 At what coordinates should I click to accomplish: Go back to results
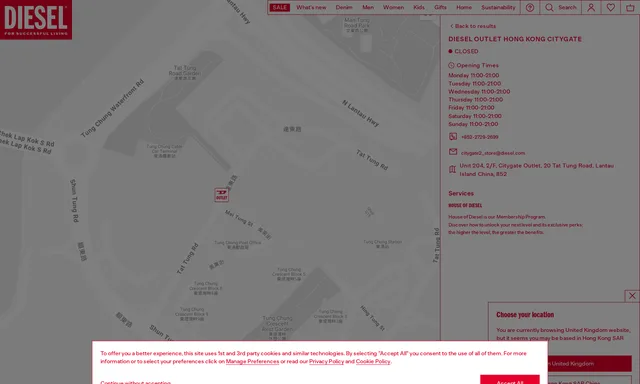point(473,26)
